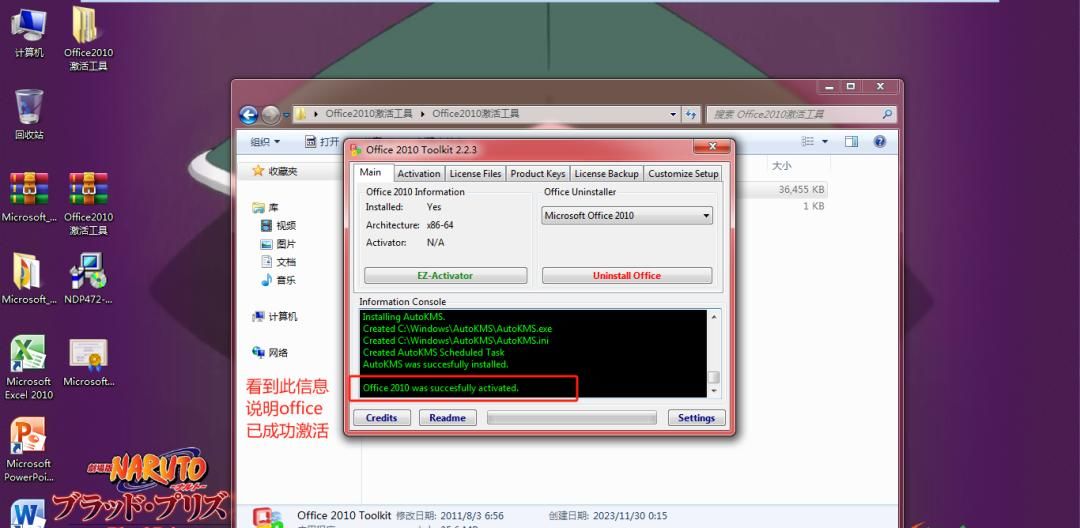
Task: Click the EZ-Activator button
Action: [x=445, y=275]
